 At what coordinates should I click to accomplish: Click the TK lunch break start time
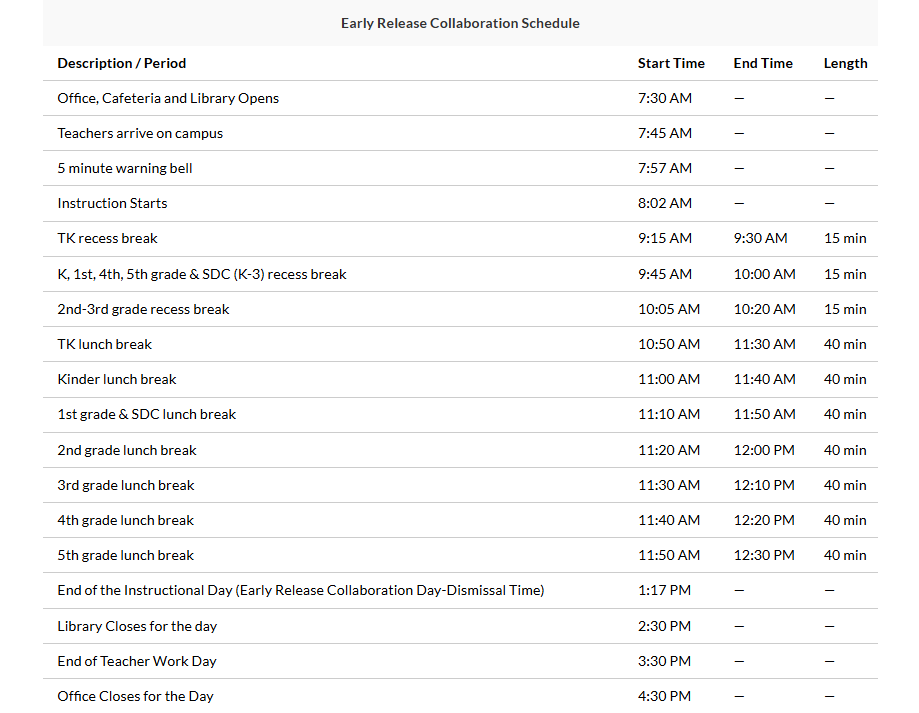click(x=669, y=344)
